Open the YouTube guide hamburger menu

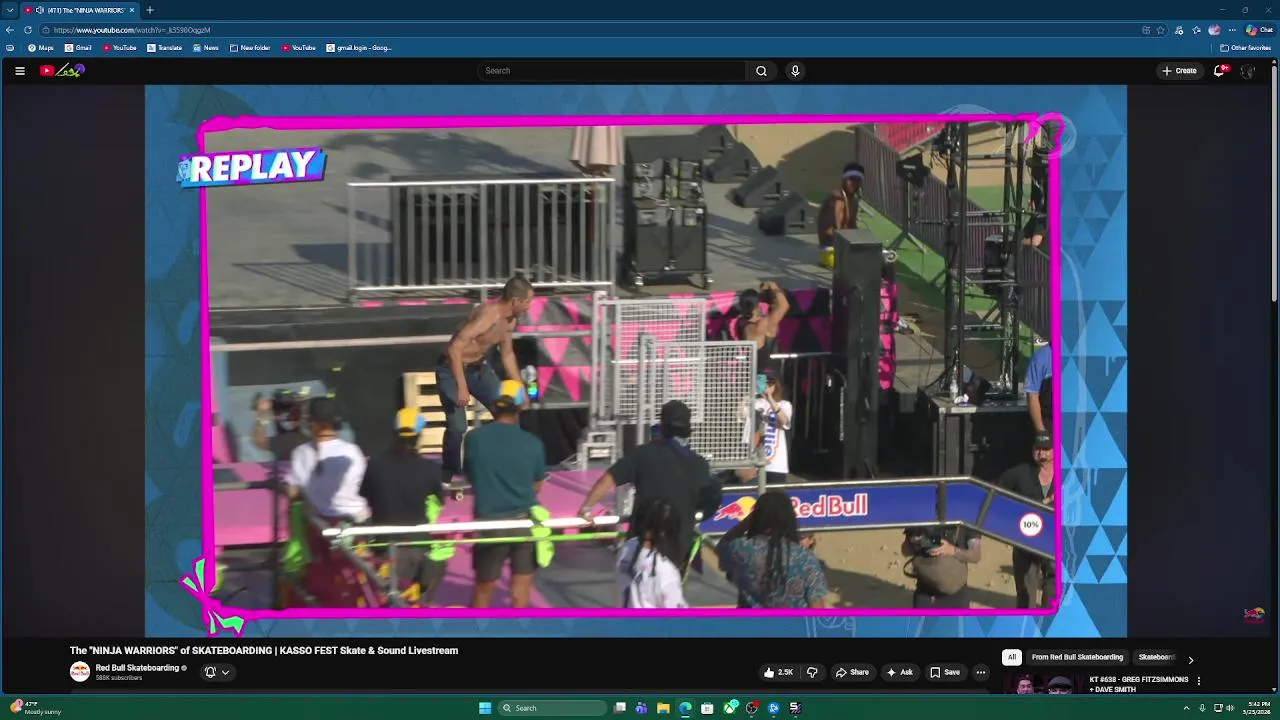tap(19, 71)
